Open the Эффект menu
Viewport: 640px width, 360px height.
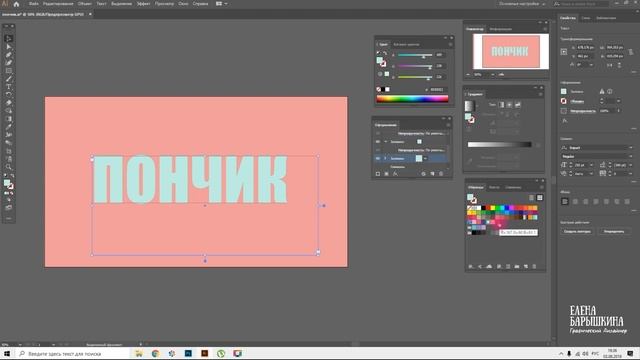[x=143, y=4]
